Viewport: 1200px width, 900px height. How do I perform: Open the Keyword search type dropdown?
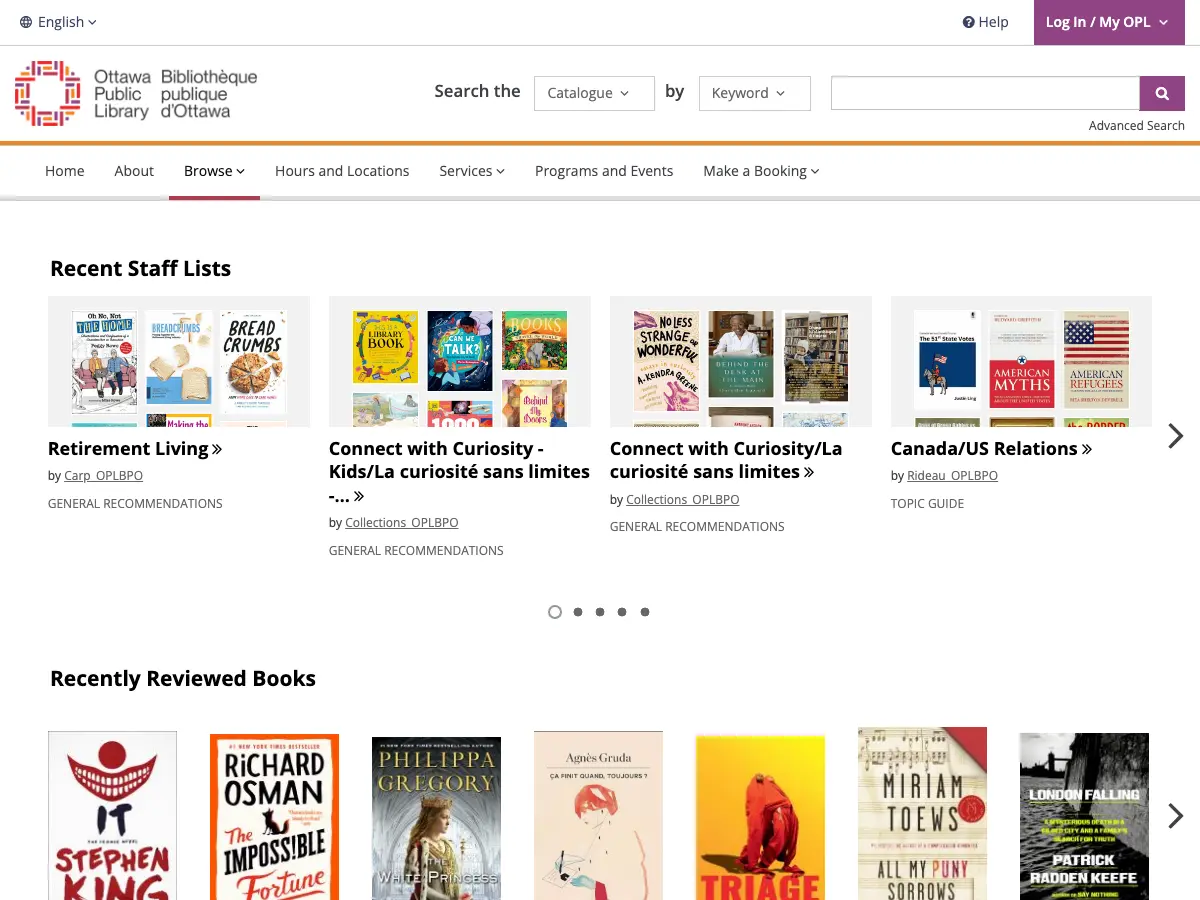(754, 93)
